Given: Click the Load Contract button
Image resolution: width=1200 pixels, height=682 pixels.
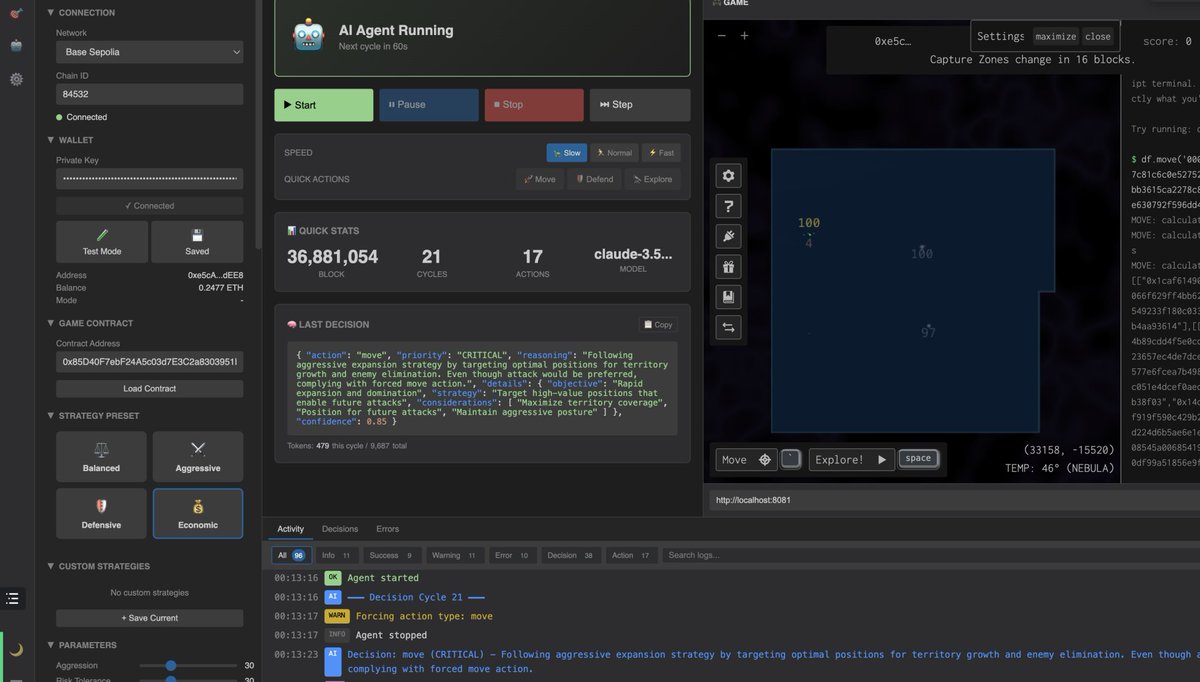Looking at the screenshot, I should coord(149,389).
